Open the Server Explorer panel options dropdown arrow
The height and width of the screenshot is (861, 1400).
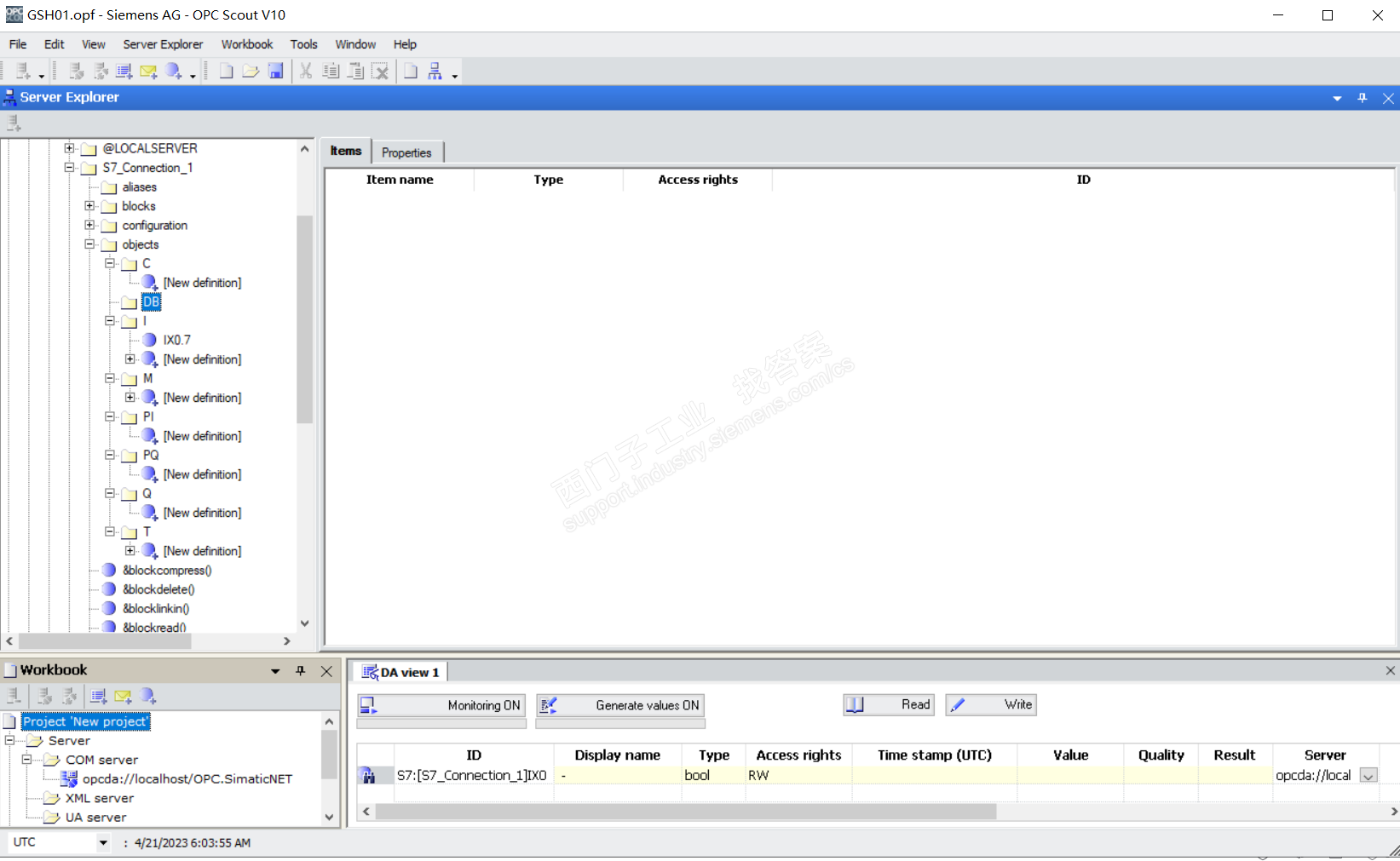point(1337,98)
